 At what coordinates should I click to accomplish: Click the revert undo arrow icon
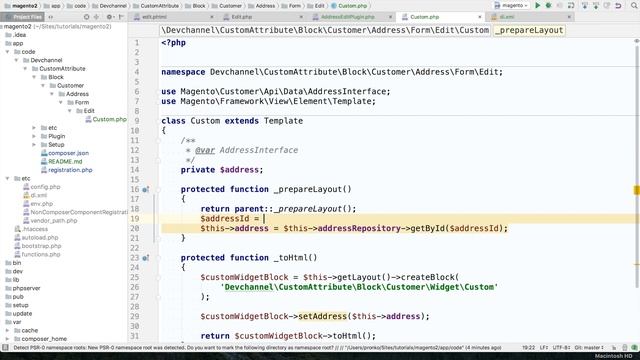(618, 6)
